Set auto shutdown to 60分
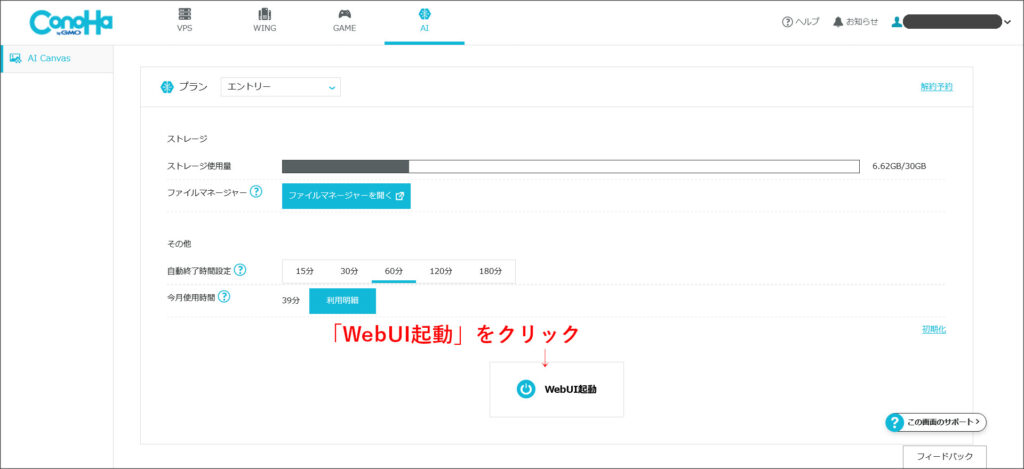 394,271
